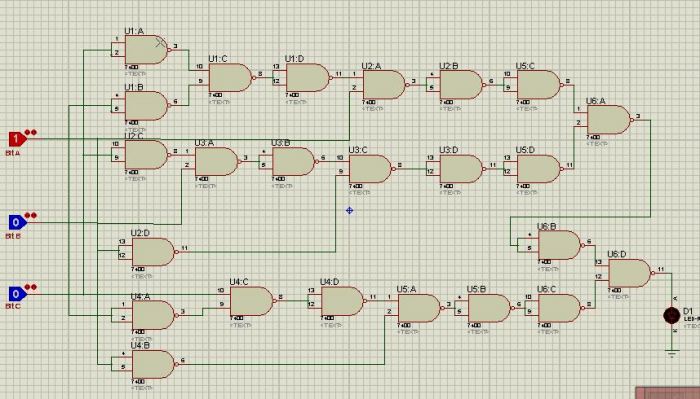Image resolution: width=700 pixels, height=399 pixels.
Task: Select the U2:A NAND gate
Action: coord(384,85)
